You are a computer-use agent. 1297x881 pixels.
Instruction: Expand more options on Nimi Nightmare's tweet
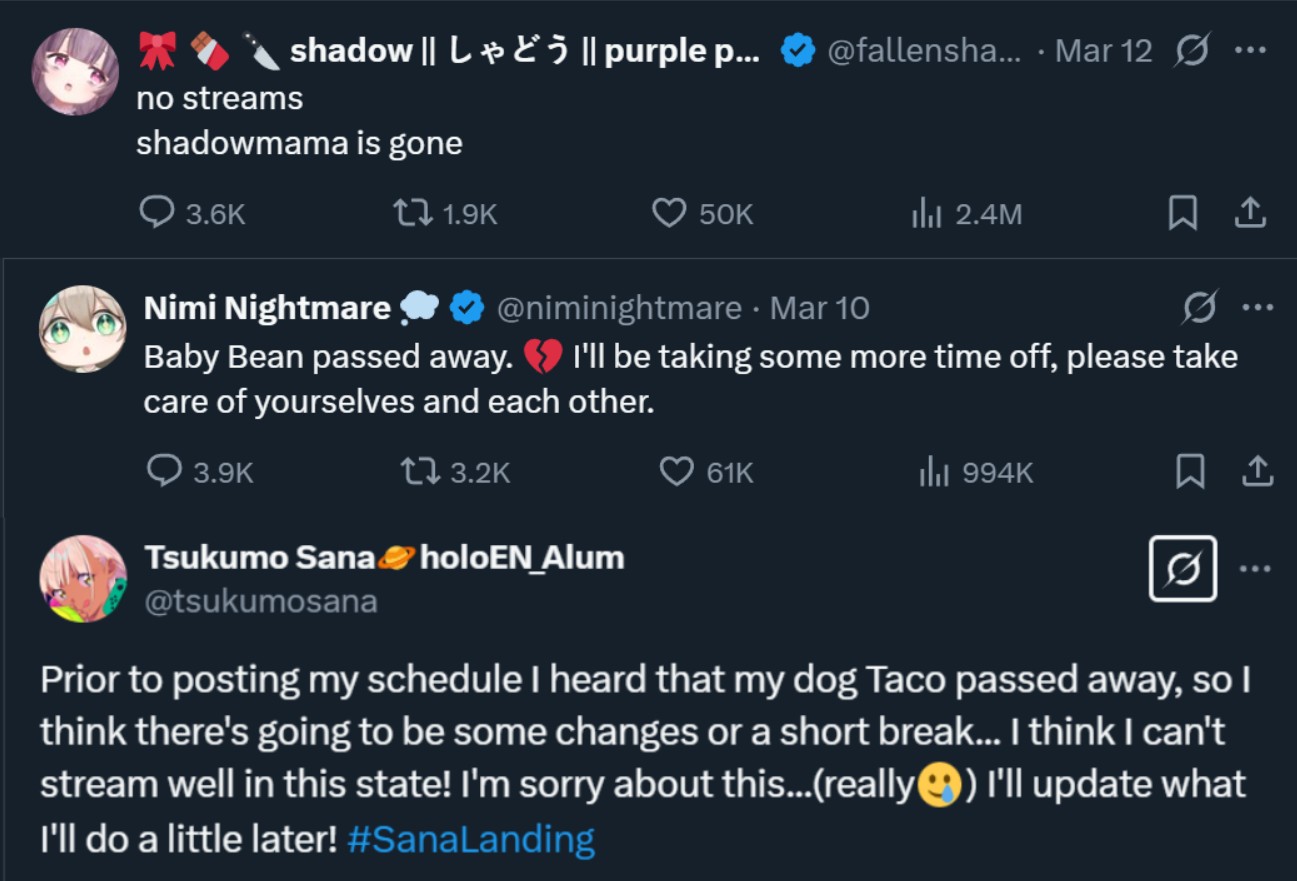tap(1257, 308)
